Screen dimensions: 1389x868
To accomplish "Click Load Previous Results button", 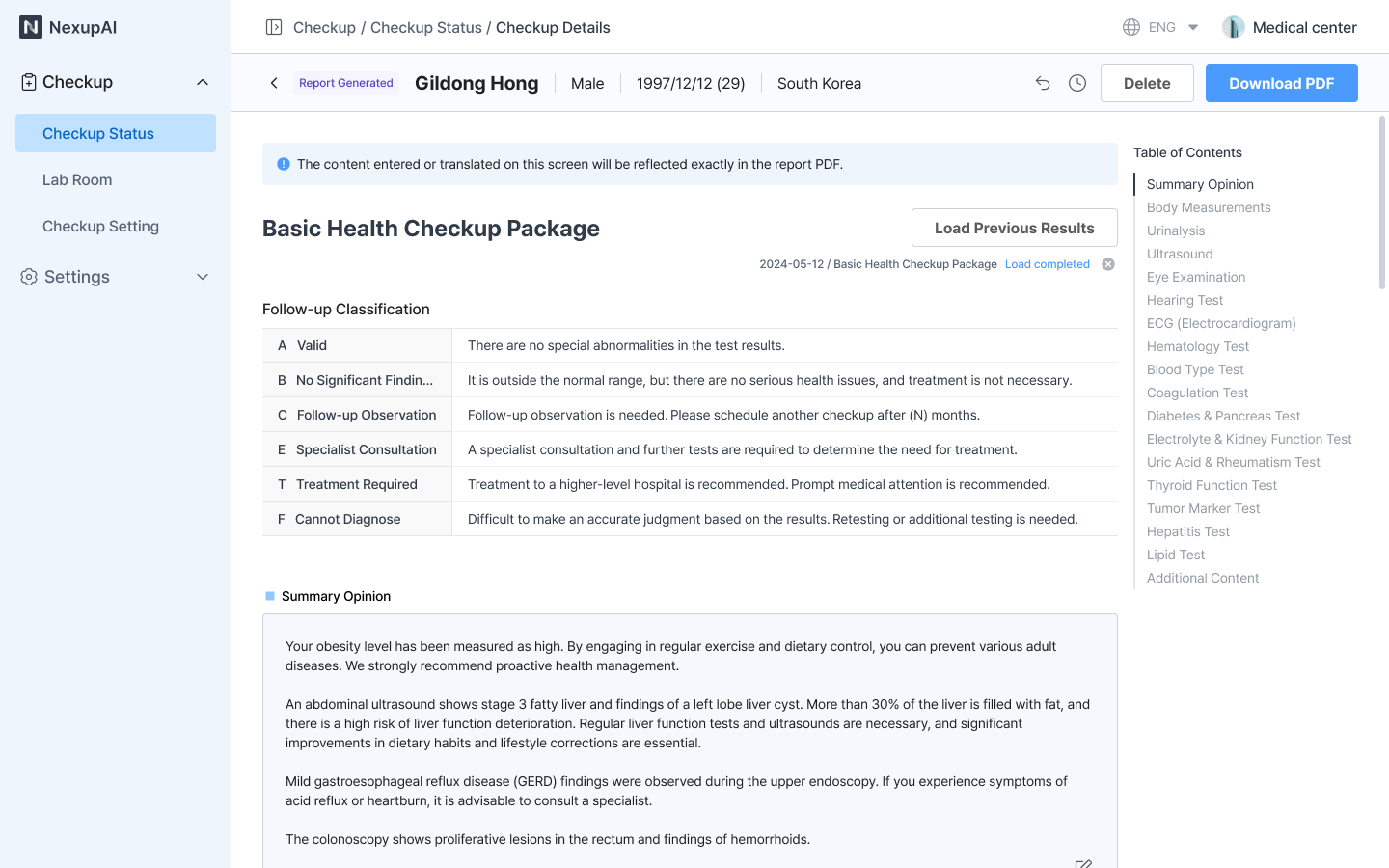I will click(1014, 228).
